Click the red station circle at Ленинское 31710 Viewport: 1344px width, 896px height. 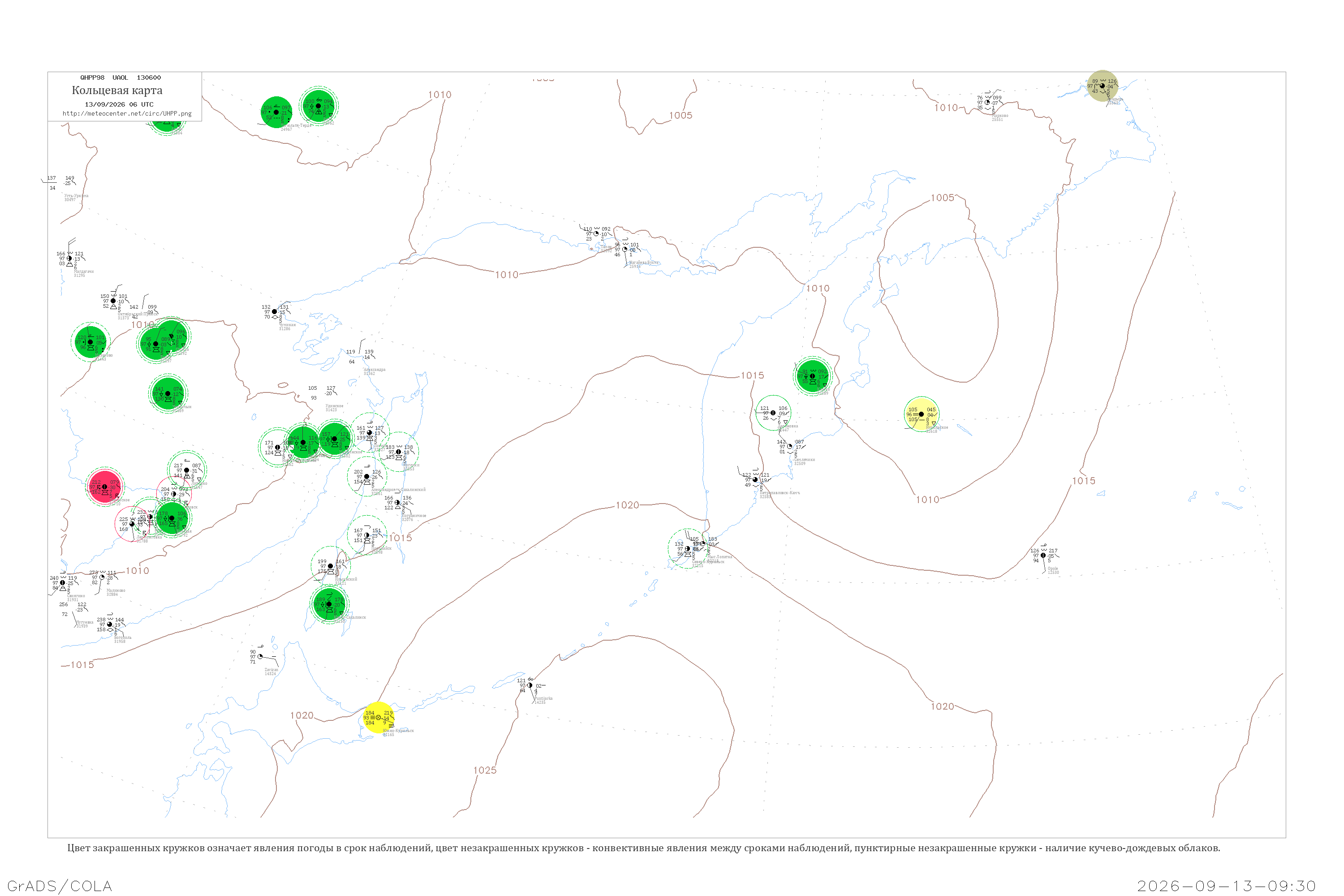coord(104,487)
